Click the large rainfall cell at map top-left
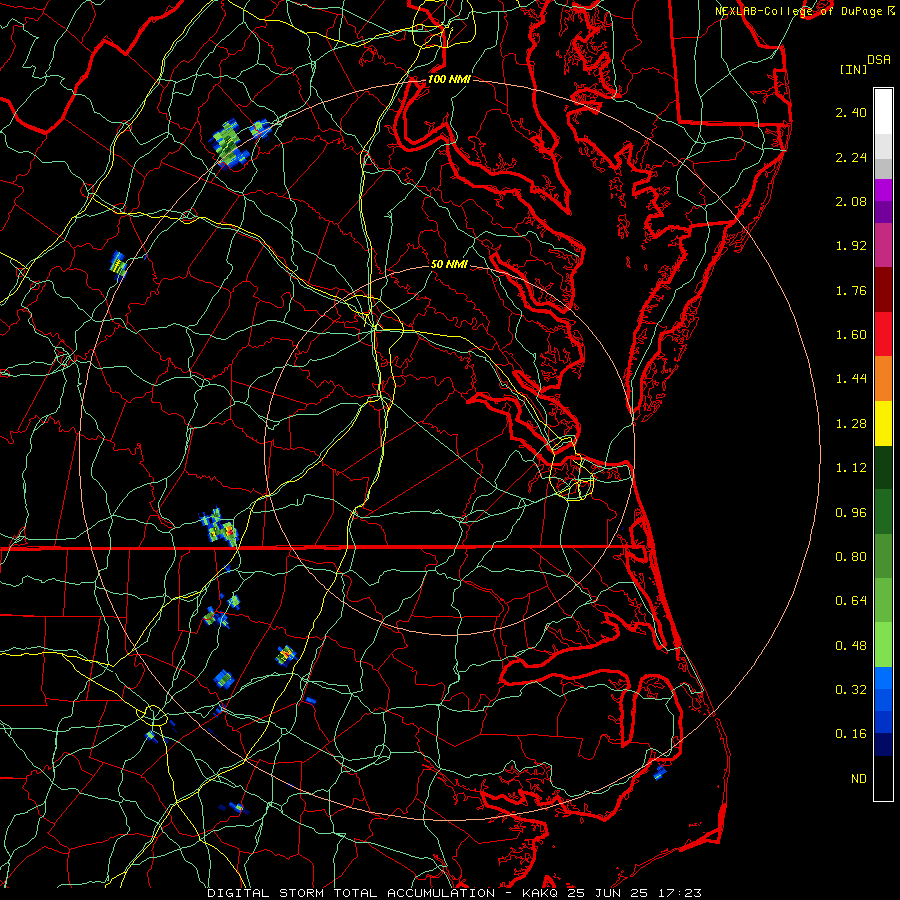This screenshot has width=900, height=900. pos(231,142)
